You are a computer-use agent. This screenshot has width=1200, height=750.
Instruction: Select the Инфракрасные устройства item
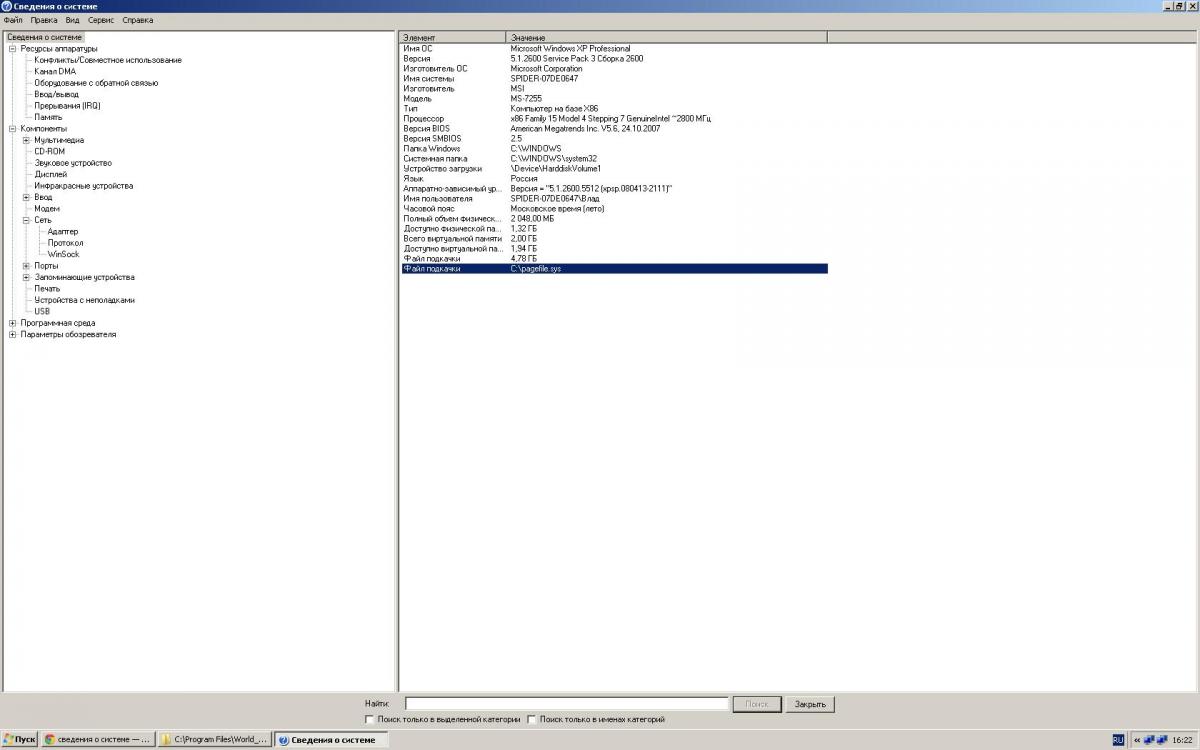coord(84,186)
